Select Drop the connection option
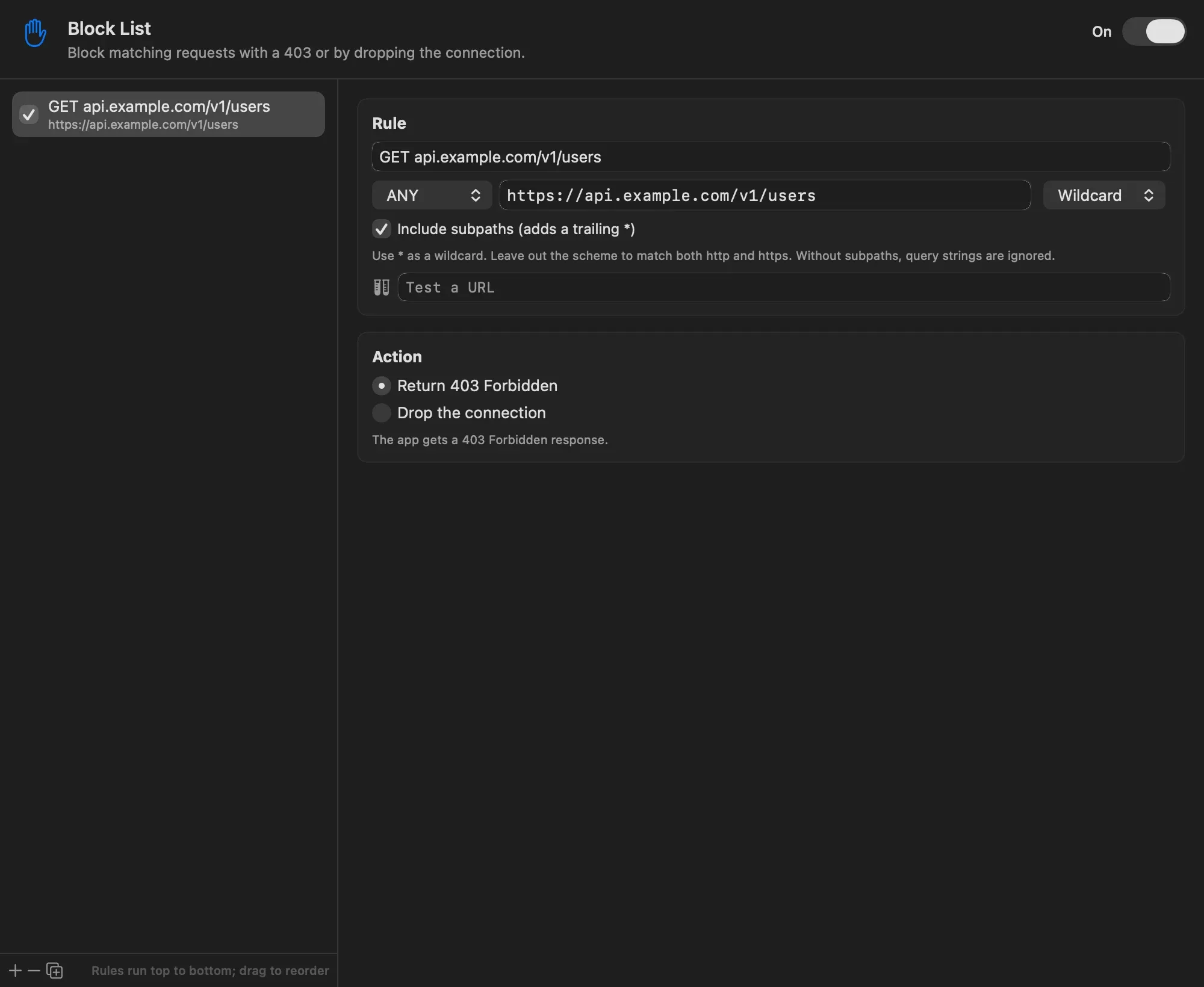 pos(382,413)
